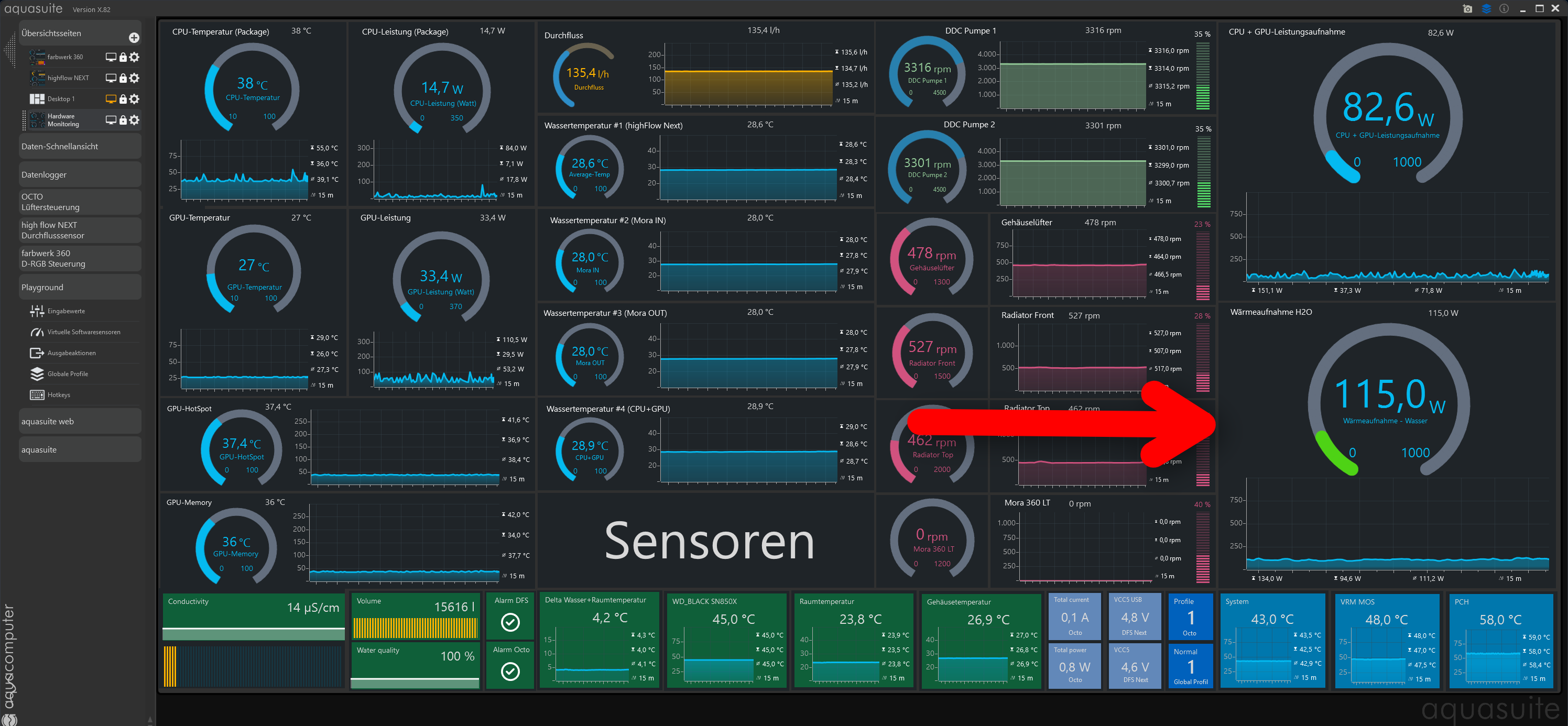Screen dimensions: 1568x726
Task: Open the aquasuite web section
Action: (x=80, y=421)
